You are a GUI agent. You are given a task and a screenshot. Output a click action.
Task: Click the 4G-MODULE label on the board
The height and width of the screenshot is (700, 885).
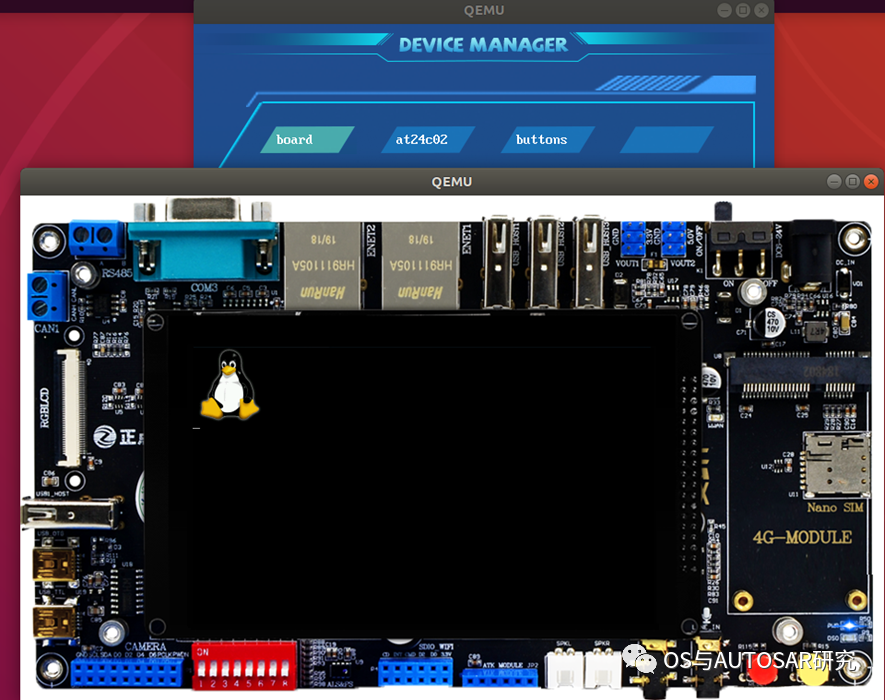[802, 537]
